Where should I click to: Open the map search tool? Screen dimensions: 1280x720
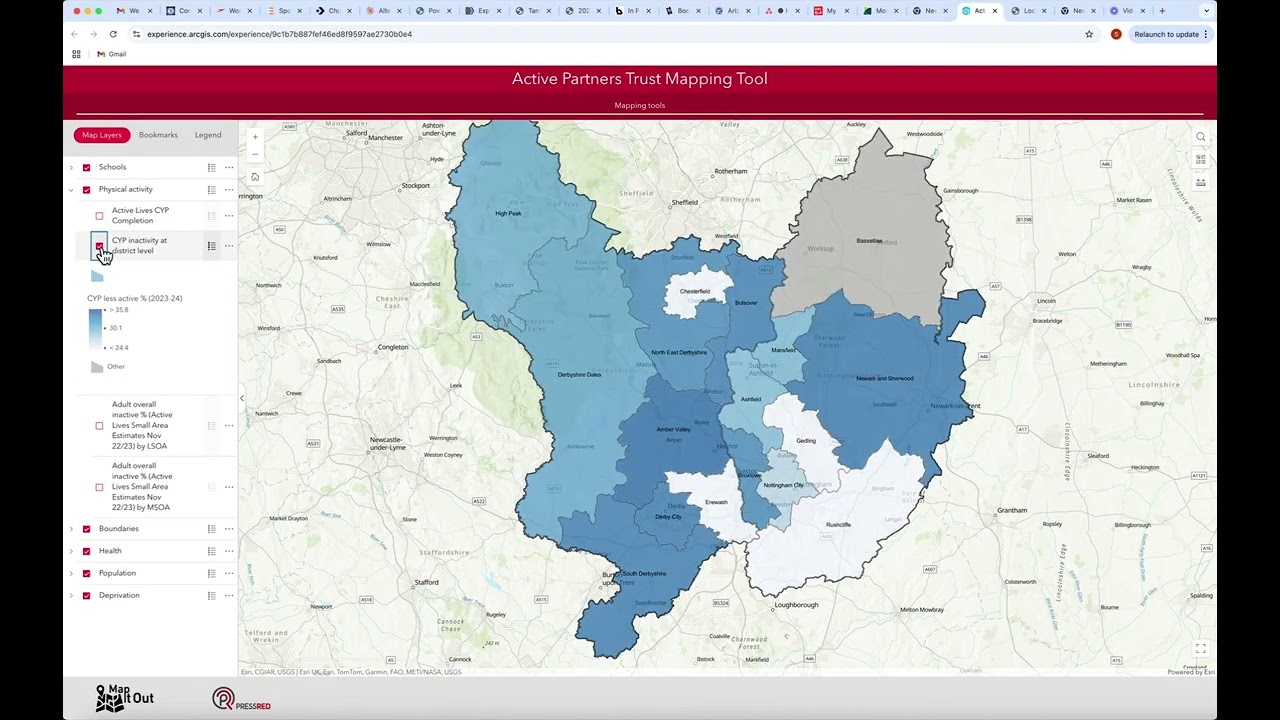pyautogui.click(x=1201, y=137)
